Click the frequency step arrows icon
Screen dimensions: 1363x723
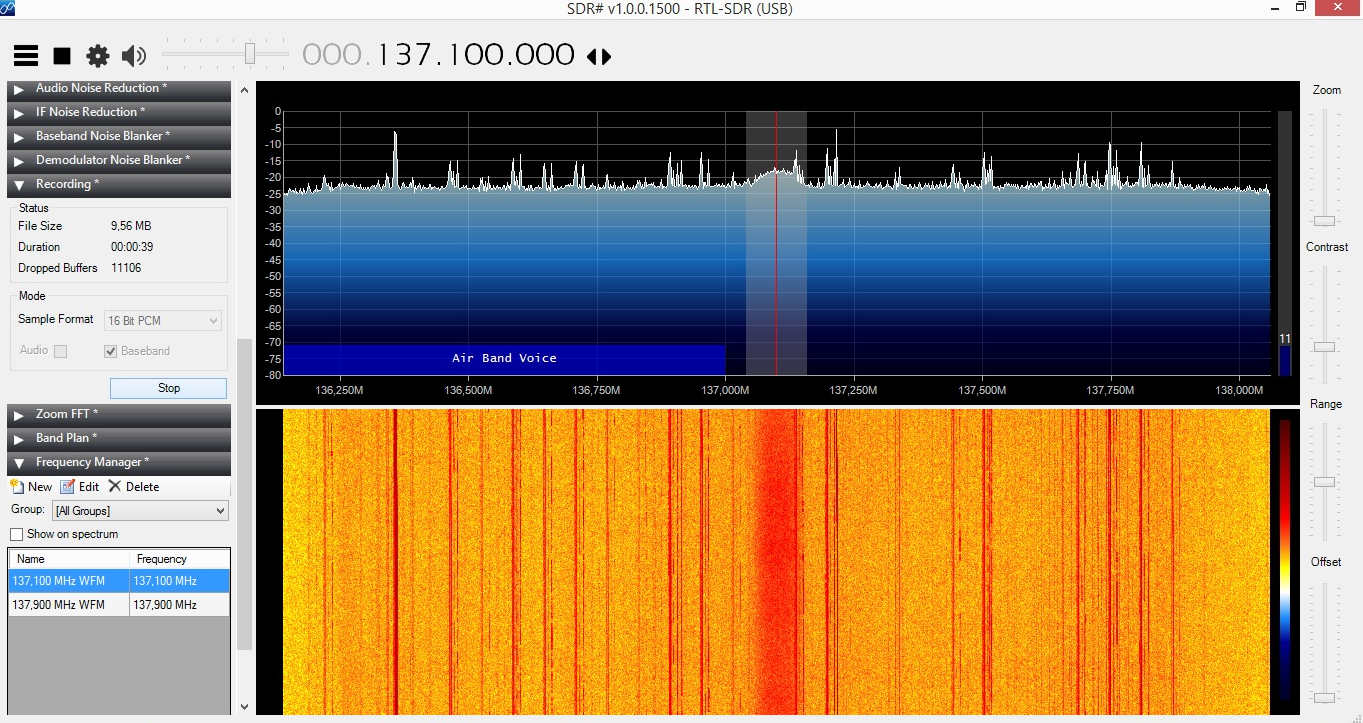coord(598,56)
